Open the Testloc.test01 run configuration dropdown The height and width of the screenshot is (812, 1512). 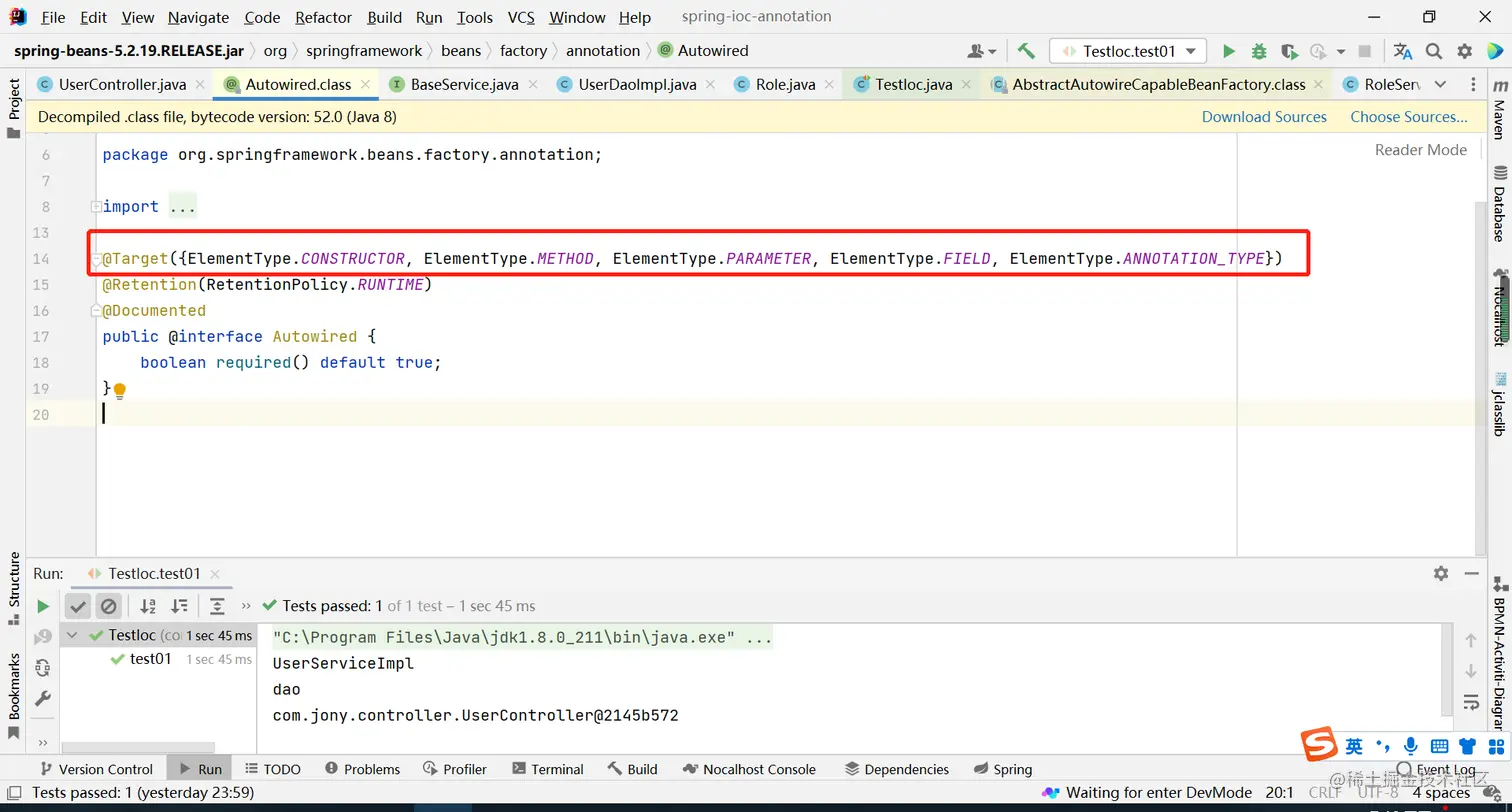pyautogui.click(x=1128, y=51)
